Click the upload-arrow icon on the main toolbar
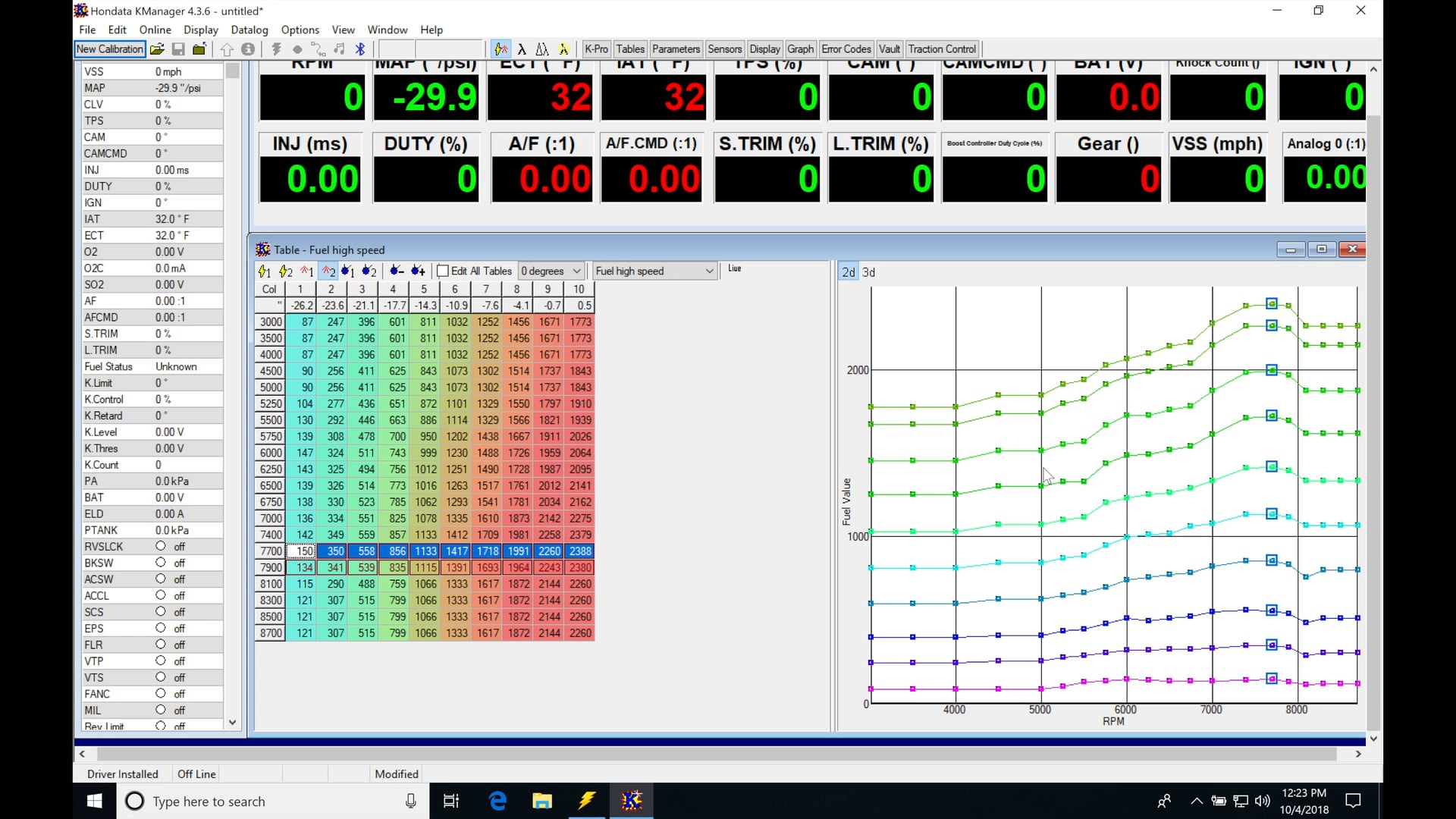 (227, 49)
